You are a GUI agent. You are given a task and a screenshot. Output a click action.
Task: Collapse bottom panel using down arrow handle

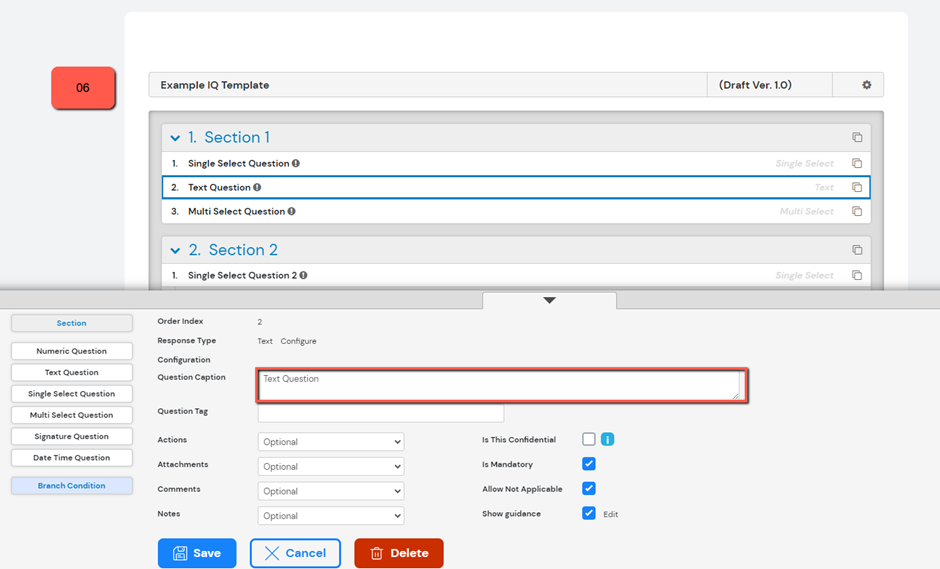pos(549,300)
